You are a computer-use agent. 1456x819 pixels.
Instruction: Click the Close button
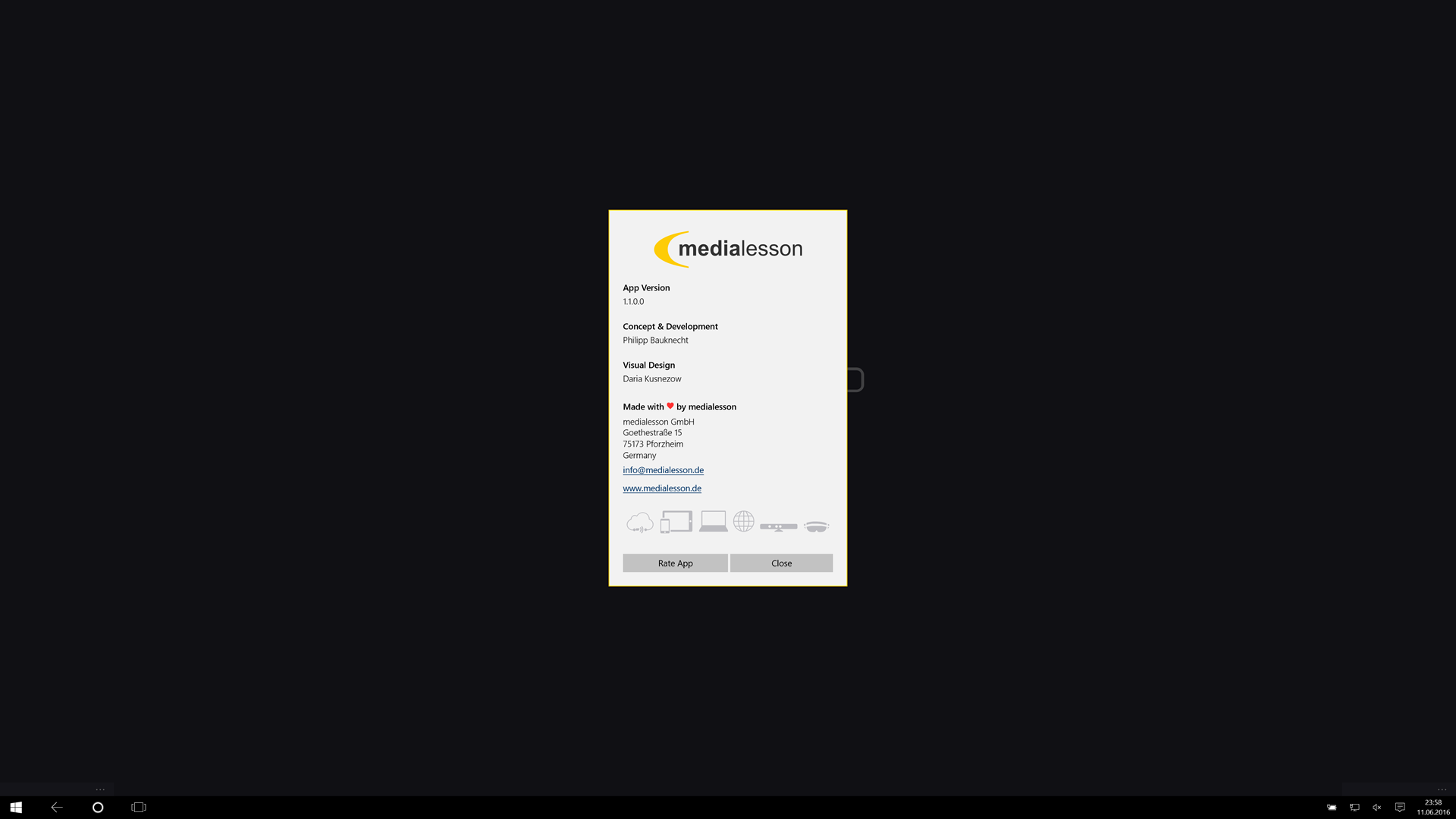coord(781,562)
